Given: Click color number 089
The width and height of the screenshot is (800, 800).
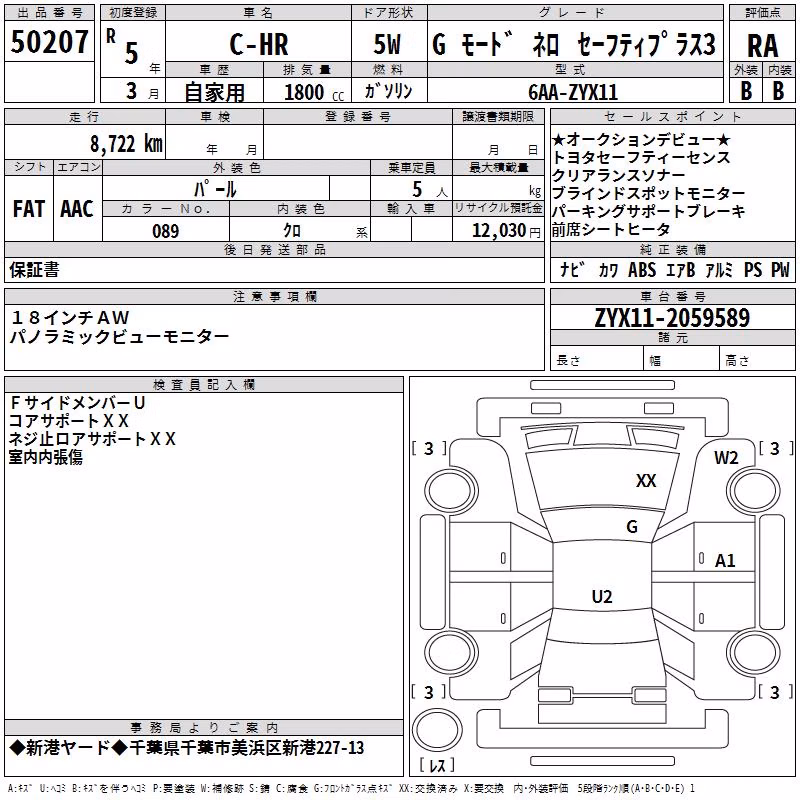Looking at the screenshot, I should (165, 231).
